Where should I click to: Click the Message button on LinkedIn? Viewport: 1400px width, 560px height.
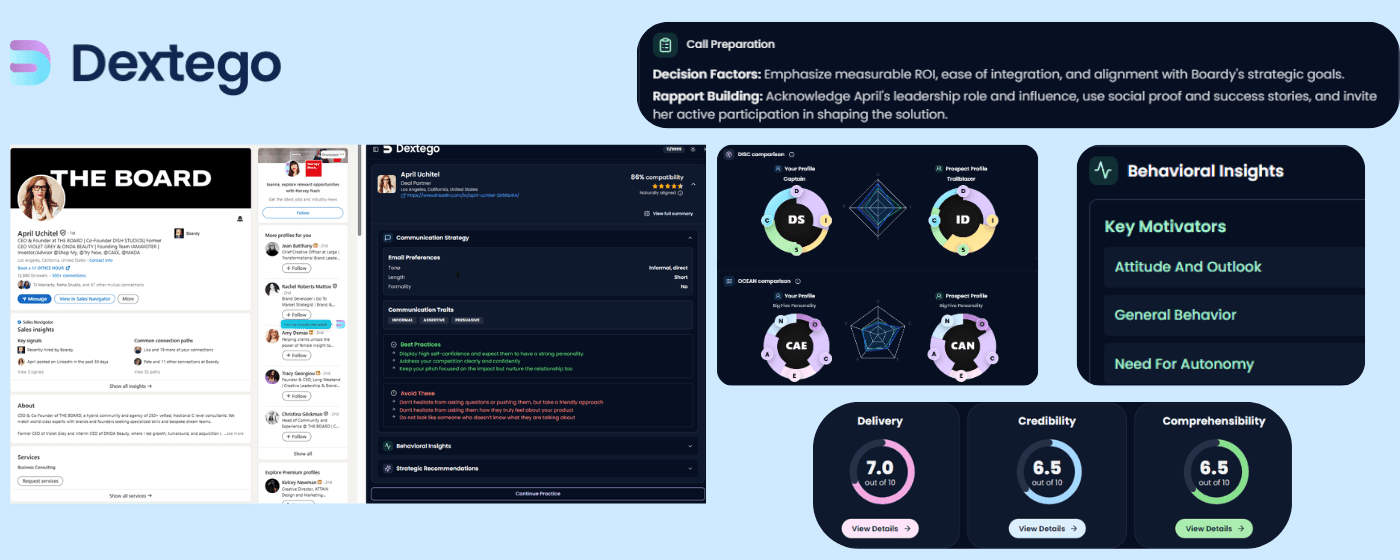point(34,299)
